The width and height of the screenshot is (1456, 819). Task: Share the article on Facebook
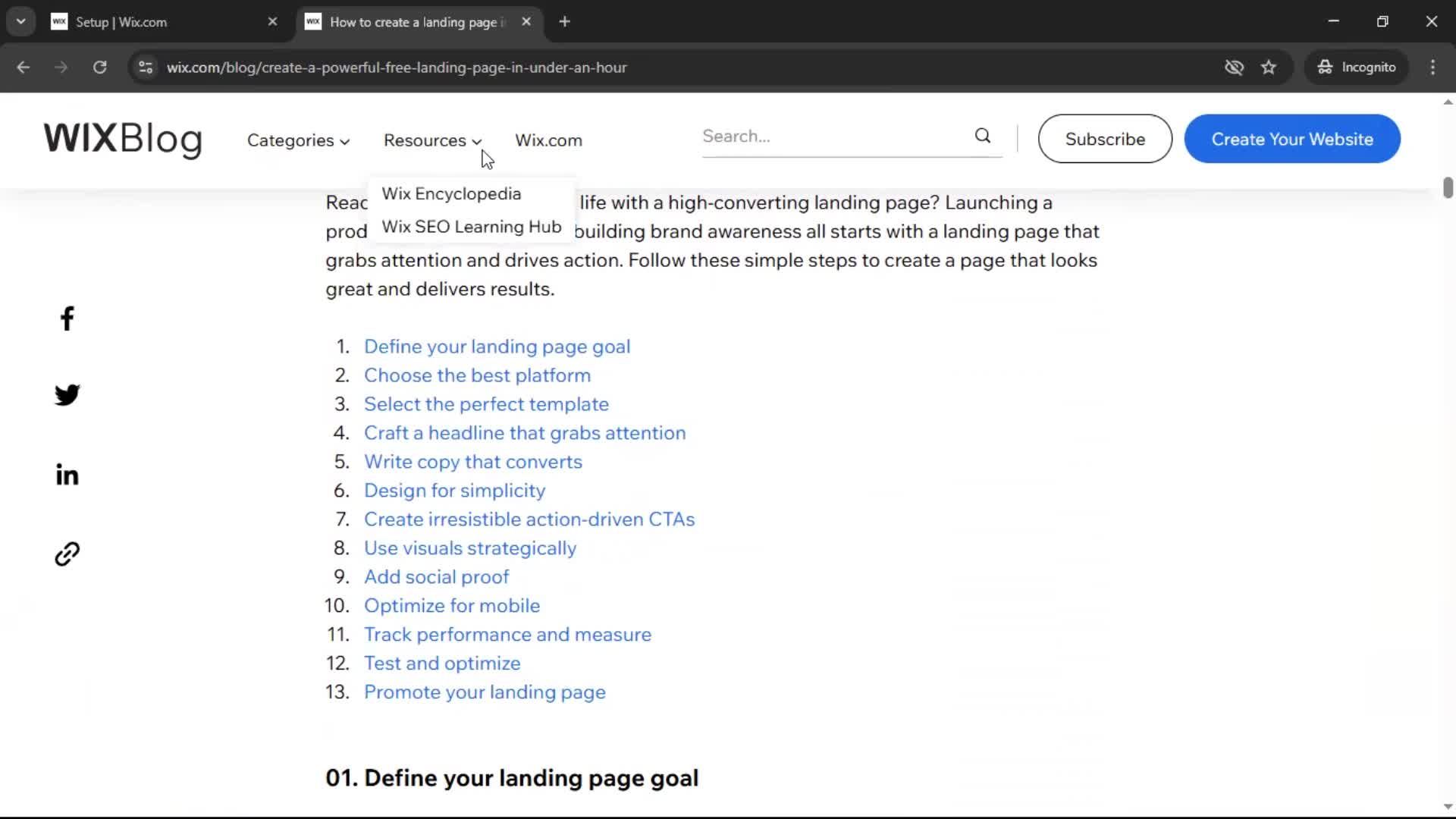pyautogui.click(x=67, y=318)
